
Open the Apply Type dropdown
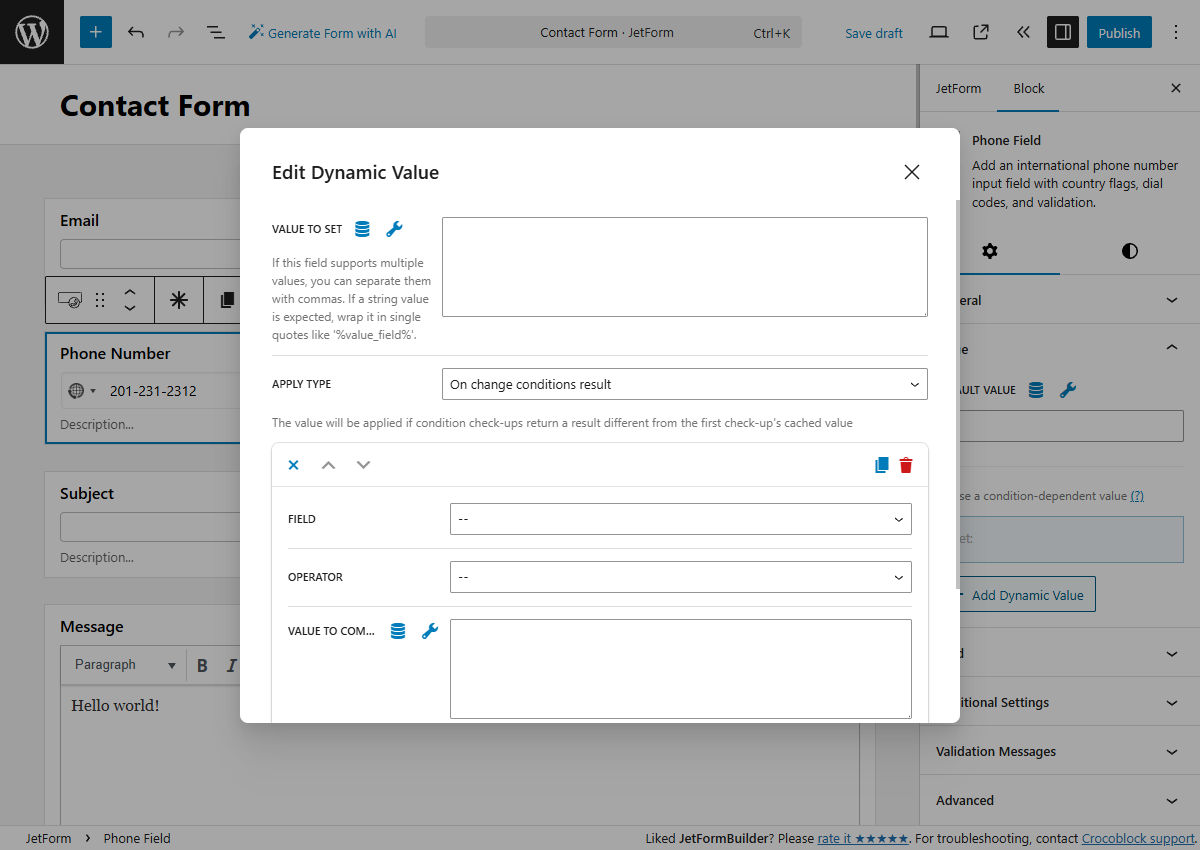tap(685, 384)
